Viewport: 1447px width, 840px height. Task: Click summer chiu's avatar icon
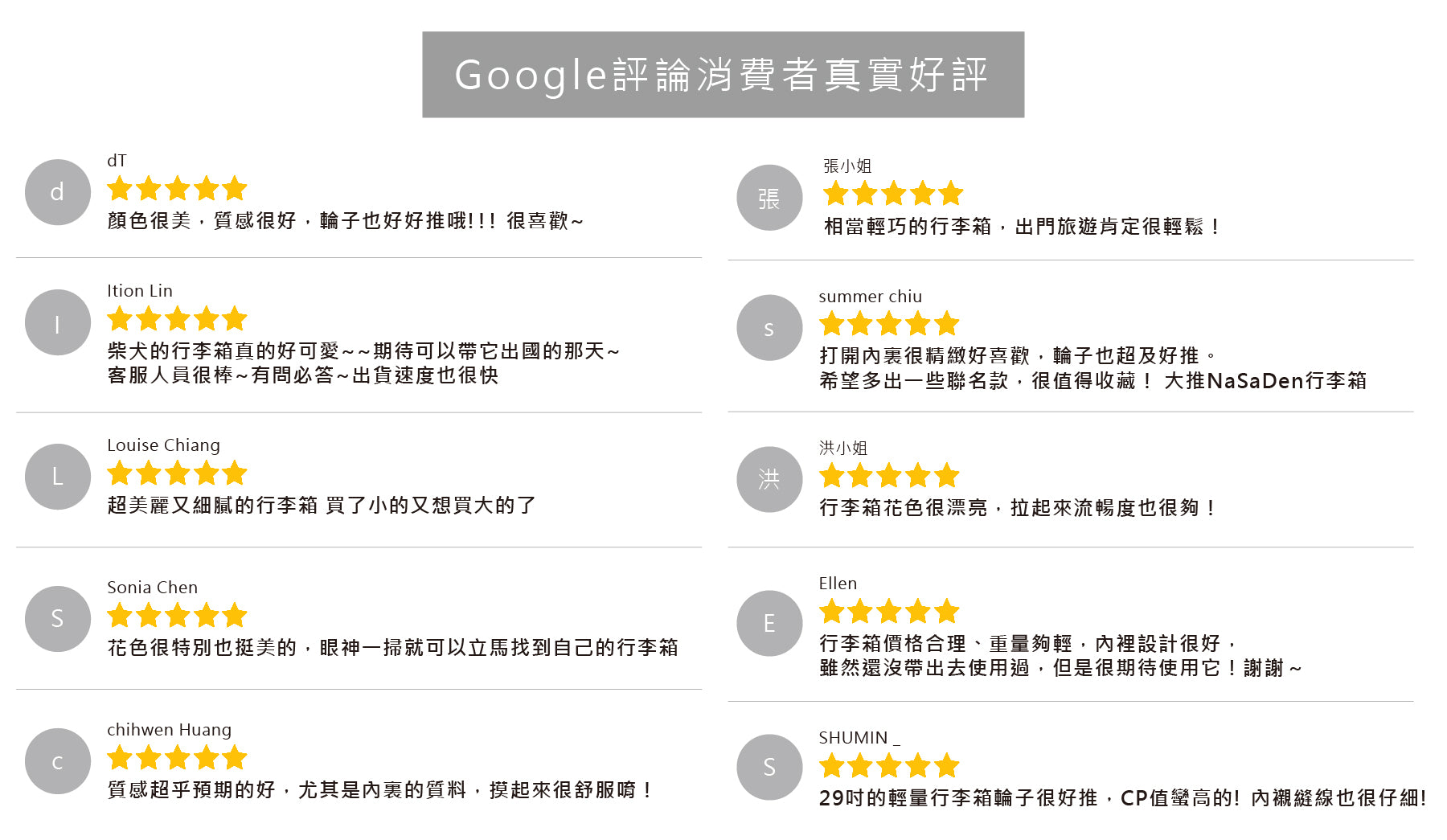pyautogui.click(x=769, y=328)
